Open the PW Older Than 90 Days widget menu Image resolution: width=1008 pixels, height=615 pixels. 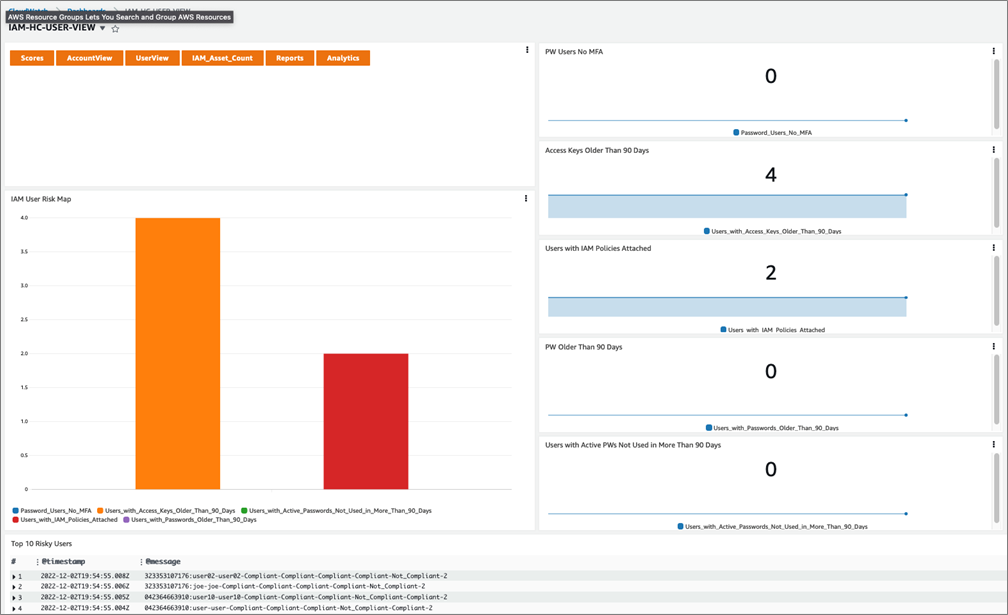tap(993, 346)
